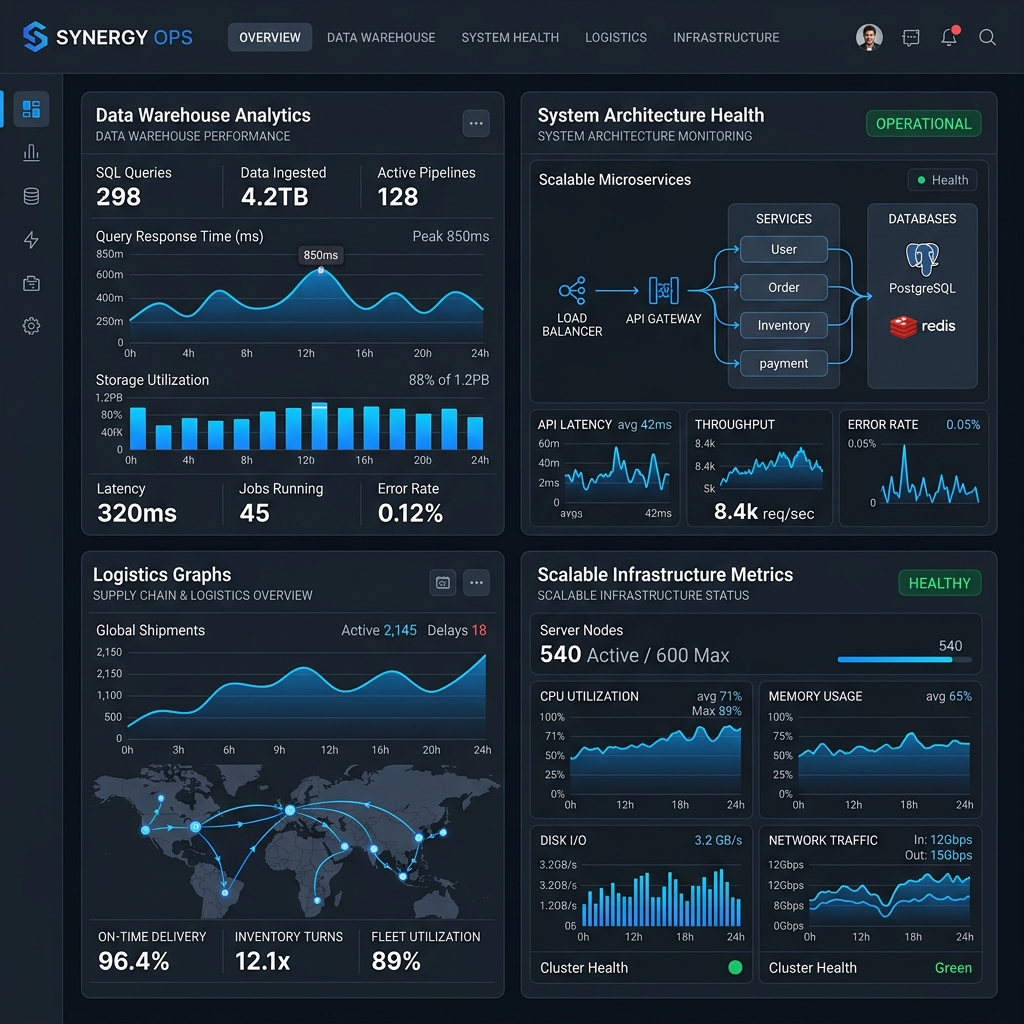The height and width of the screenshot is (1024, 1024).
Task: Click the CPU Utilization Max 89% label
Action: click(x=716, y=711)
